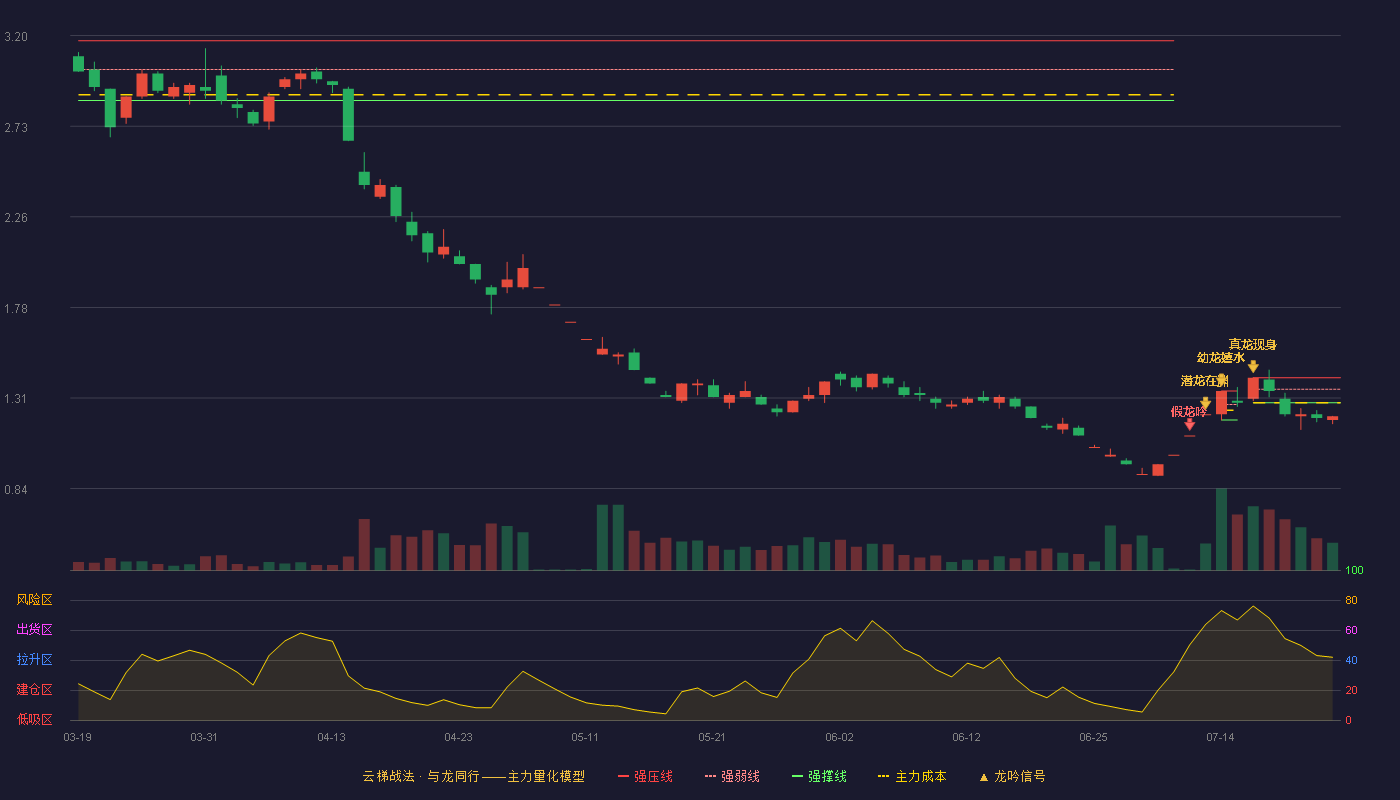The width and height of the screenshot is (1400, 800).
Task: Click the 03-31 date label
Action: pos(204,737)
